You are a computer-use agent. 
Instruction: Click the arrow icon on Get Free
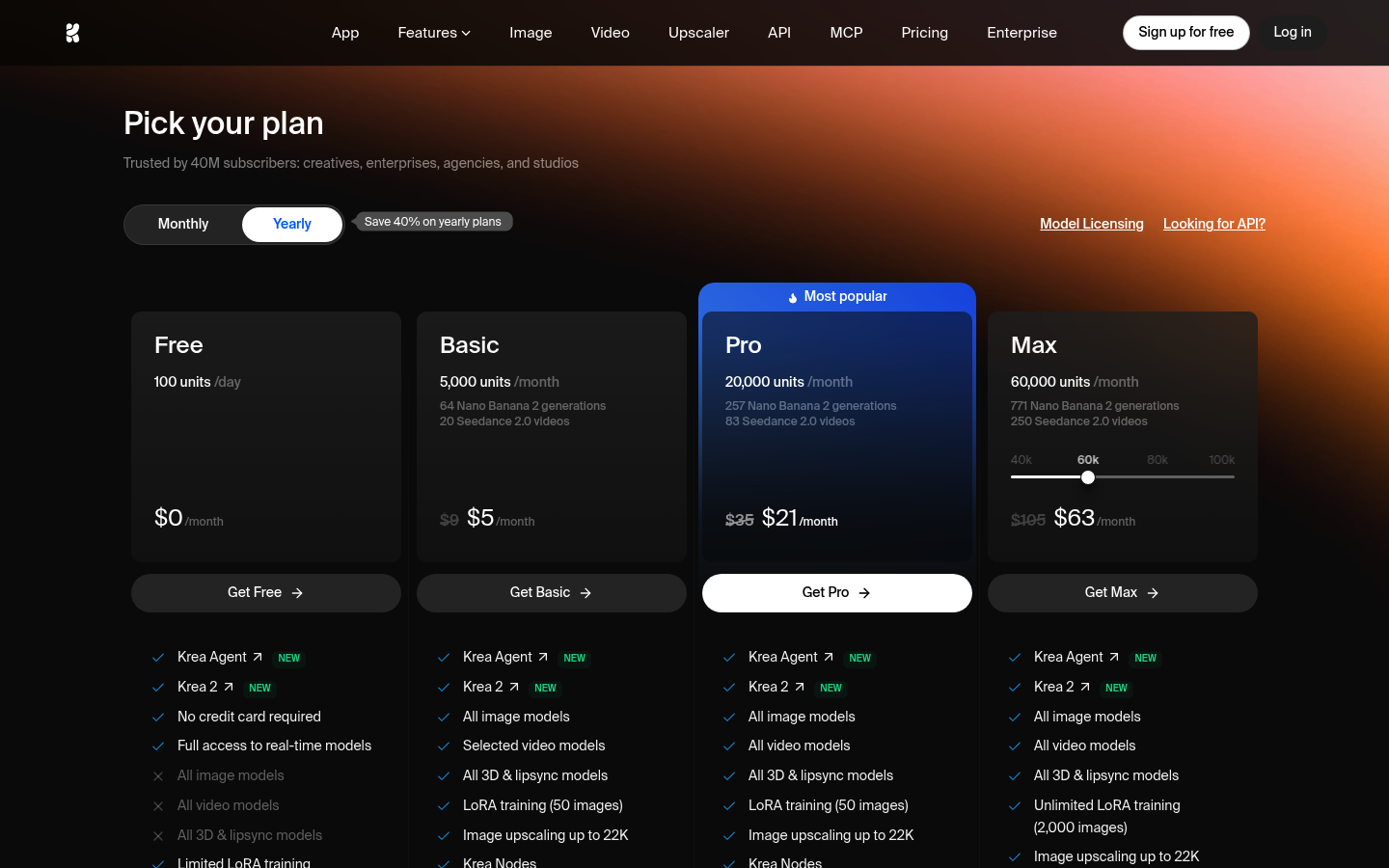[297, 593]
